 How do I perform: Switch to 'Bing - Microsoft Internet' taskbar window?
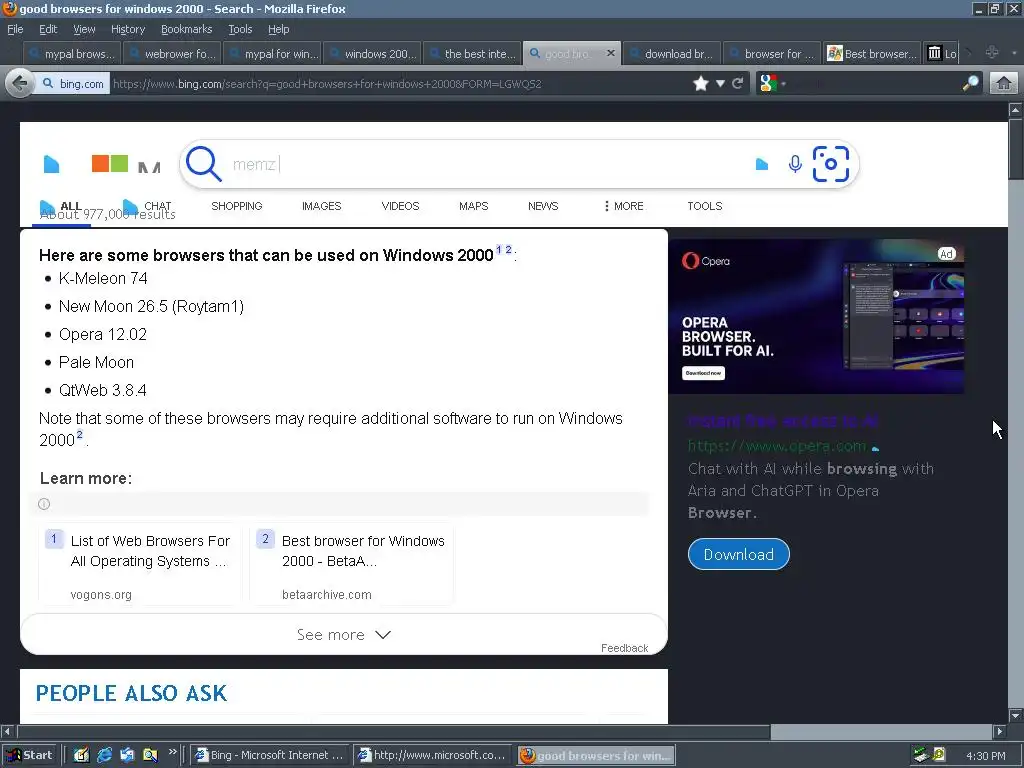271,755
